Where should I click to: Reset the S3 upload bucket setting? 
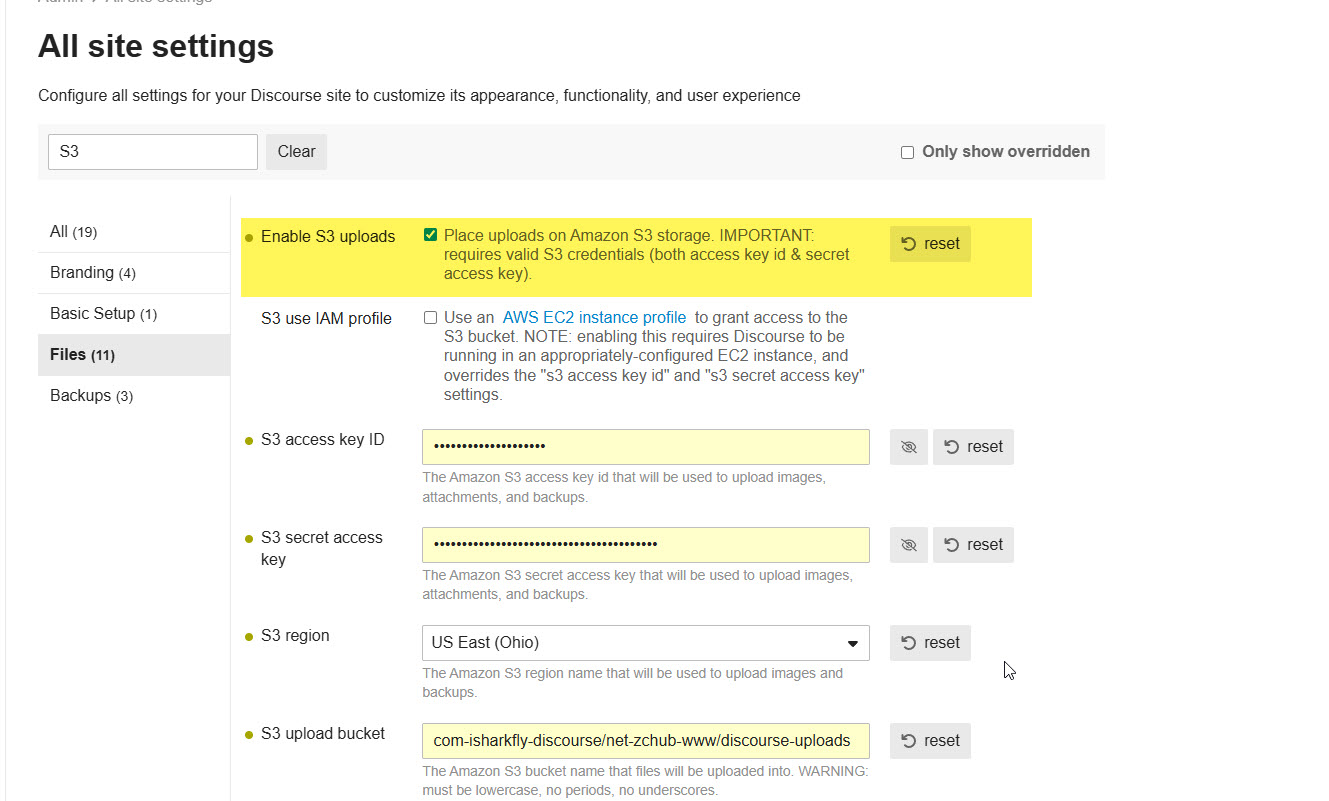tap(930, 741)
